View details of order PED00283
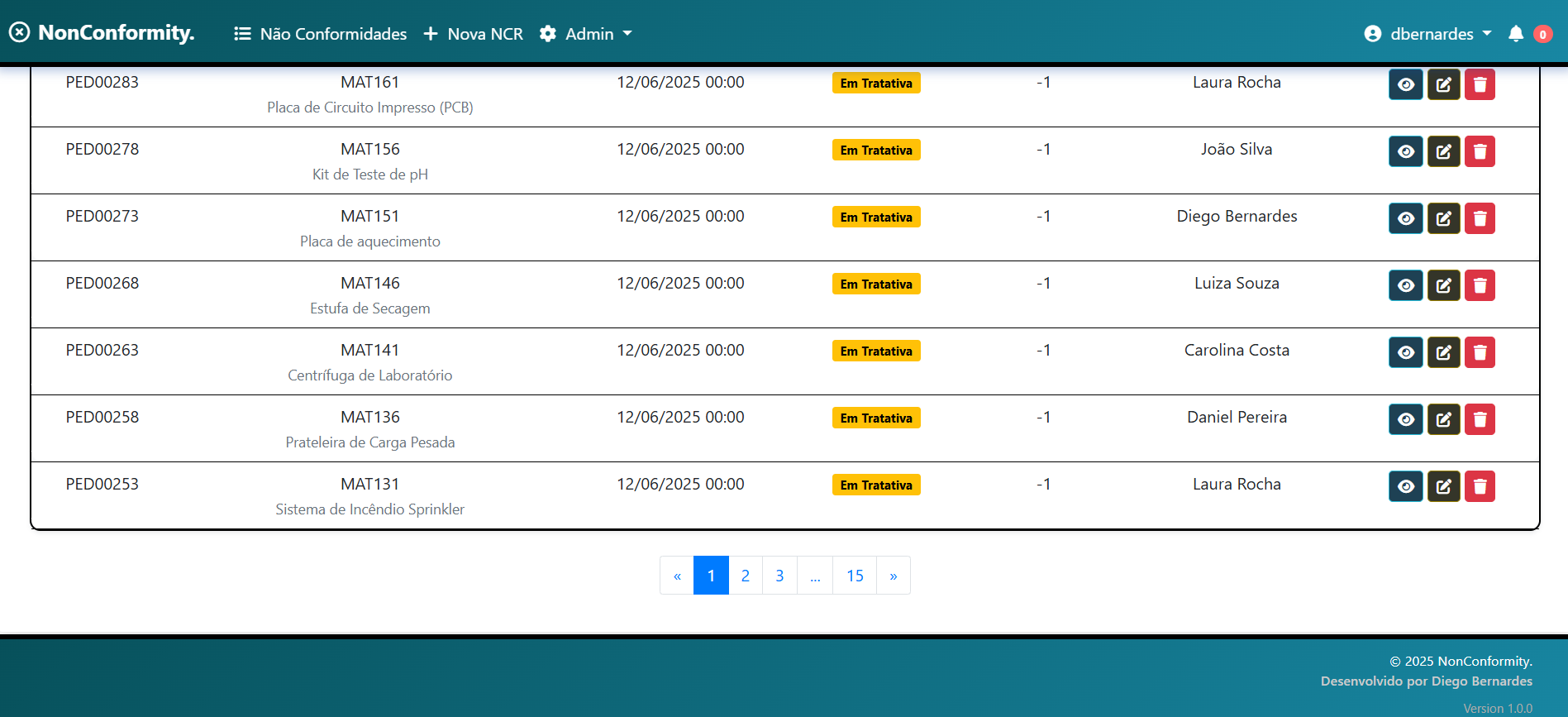Screen dimensions: 1568x717 click(1405, 84)
